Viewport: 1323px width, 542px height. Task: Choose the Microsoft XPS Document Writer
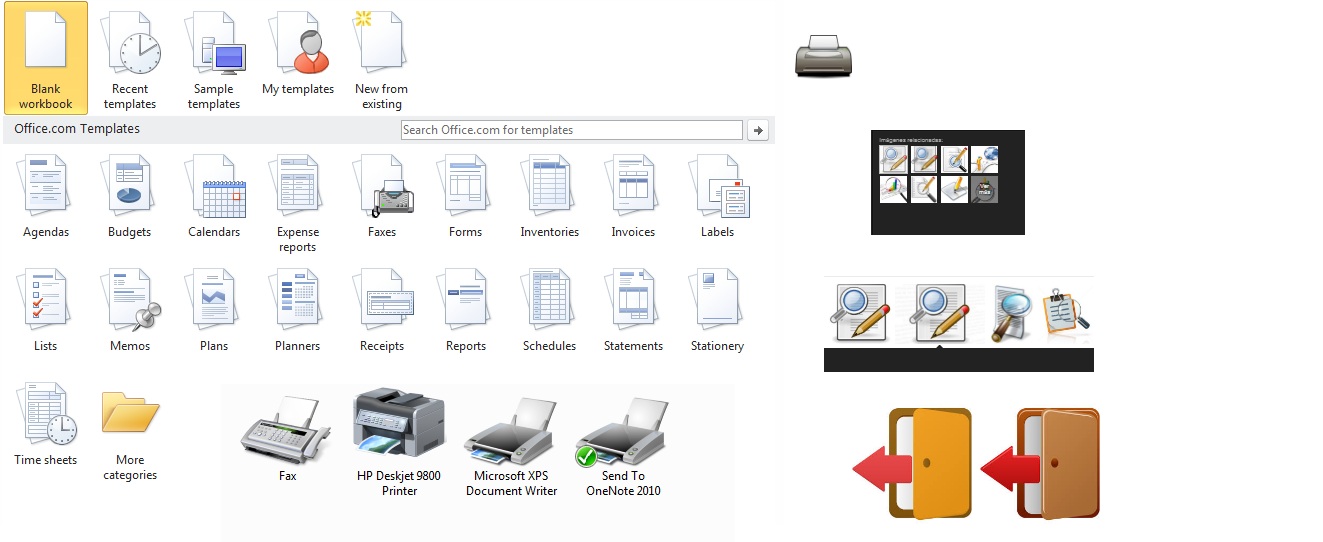512,444
